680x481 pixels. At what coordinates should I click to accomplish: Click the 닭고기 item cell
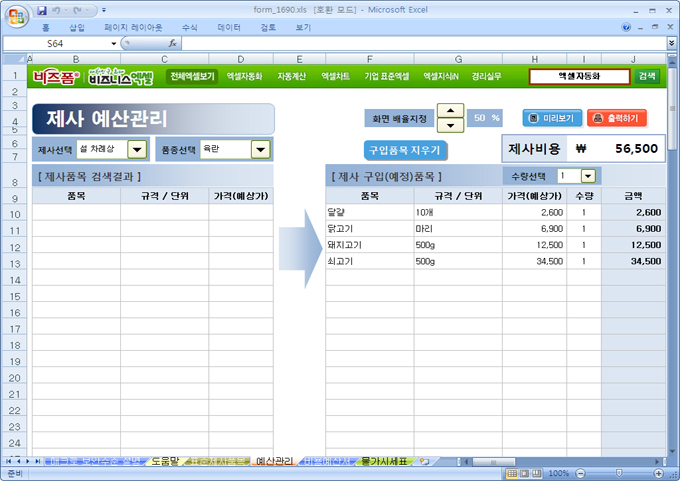pos(370,229)
